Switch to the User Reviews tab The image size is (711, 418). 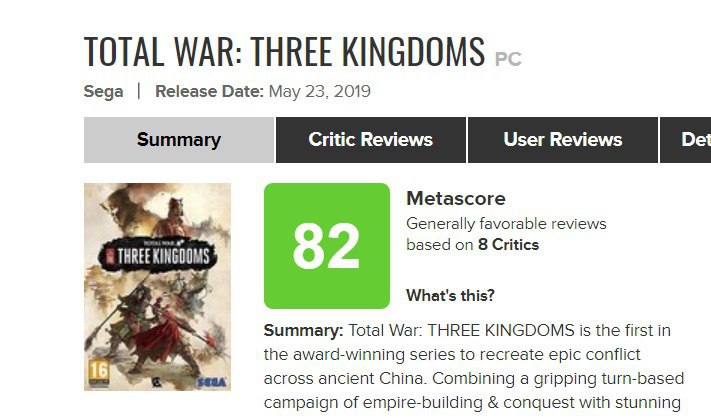[562, 140]
